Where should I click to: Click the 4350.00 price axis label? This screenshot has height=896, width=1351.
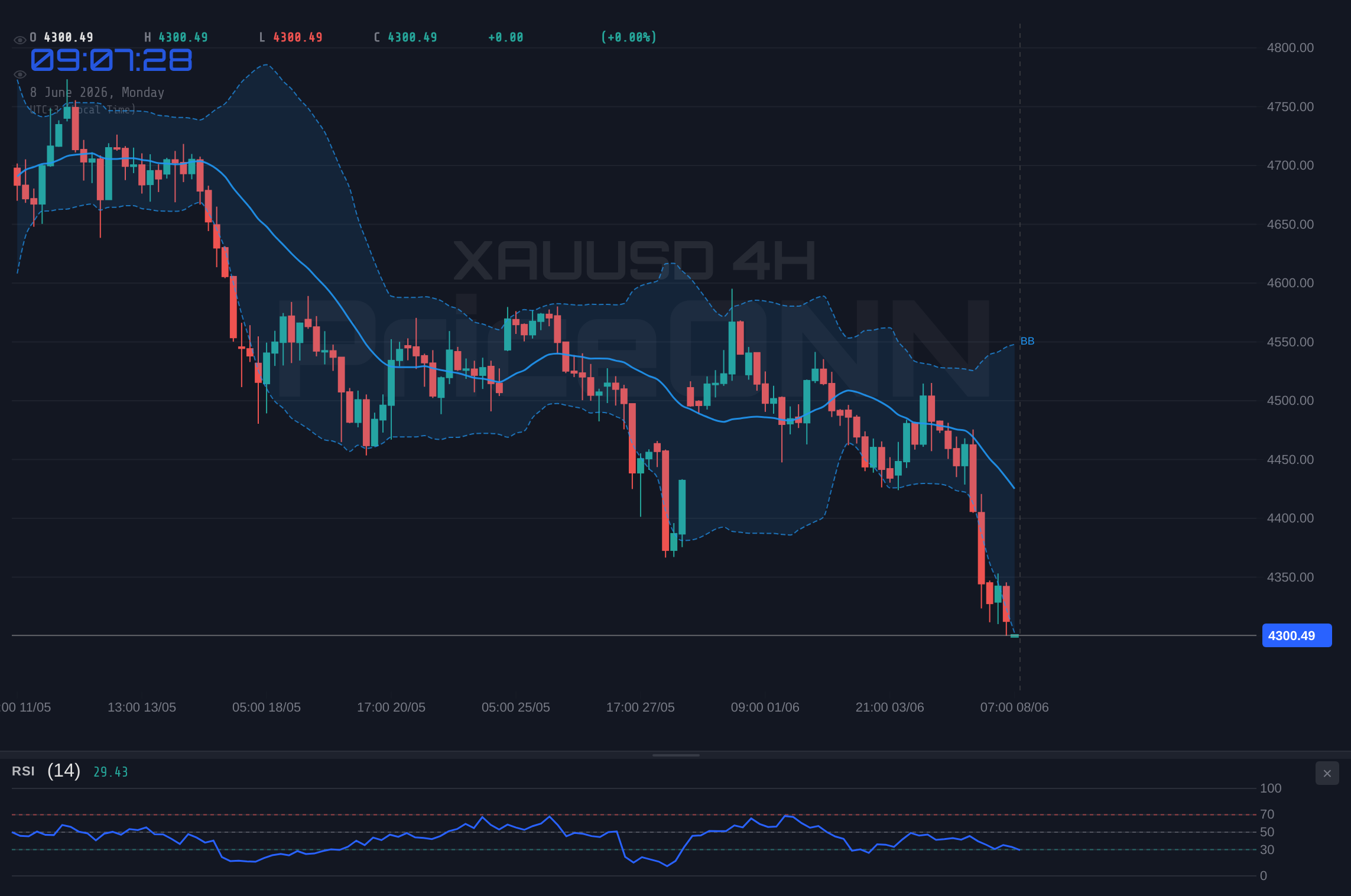point(1290,577)
